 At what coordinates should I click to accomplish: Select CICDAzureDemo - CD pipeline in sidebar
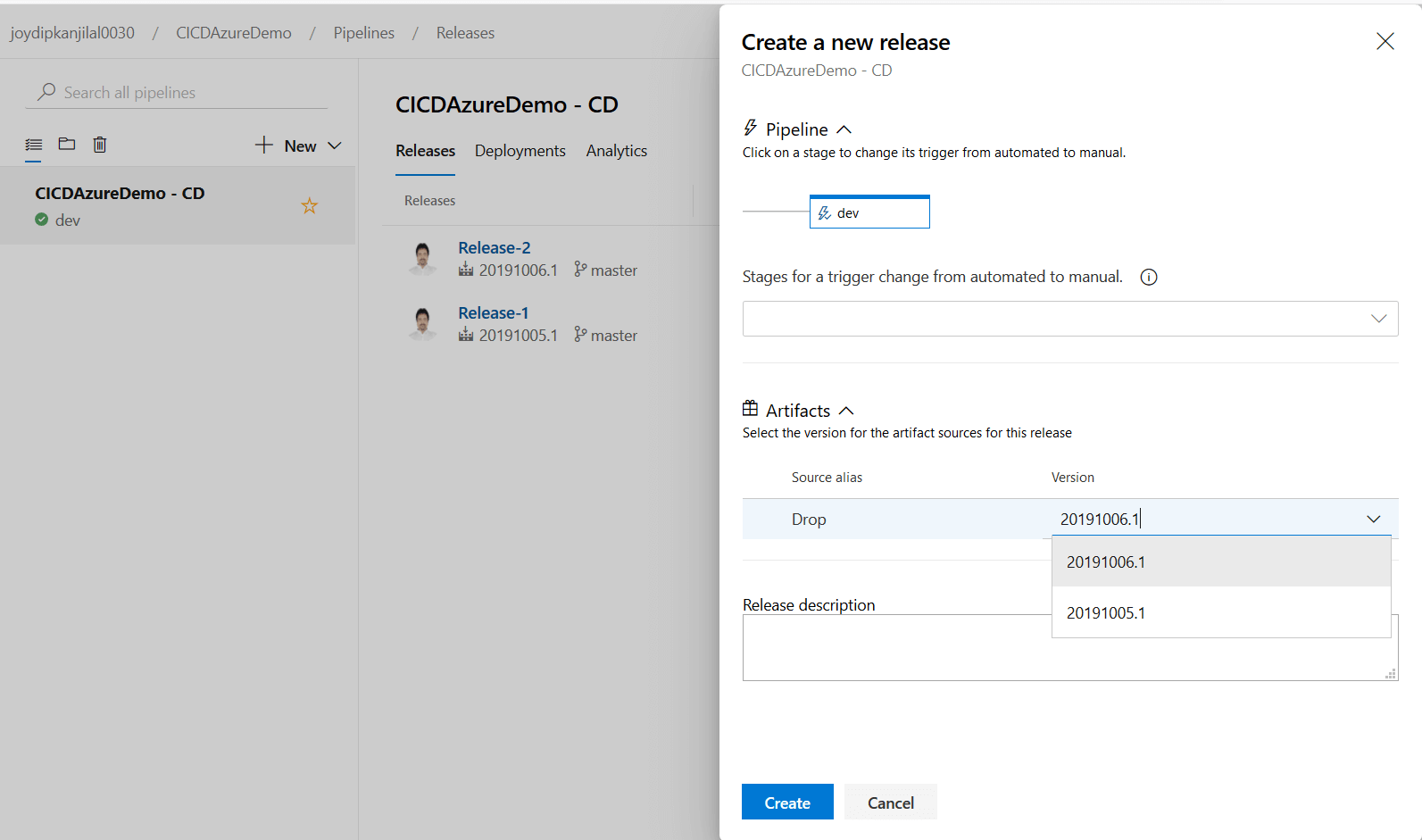pyautogui.click(x=178, y=205)
